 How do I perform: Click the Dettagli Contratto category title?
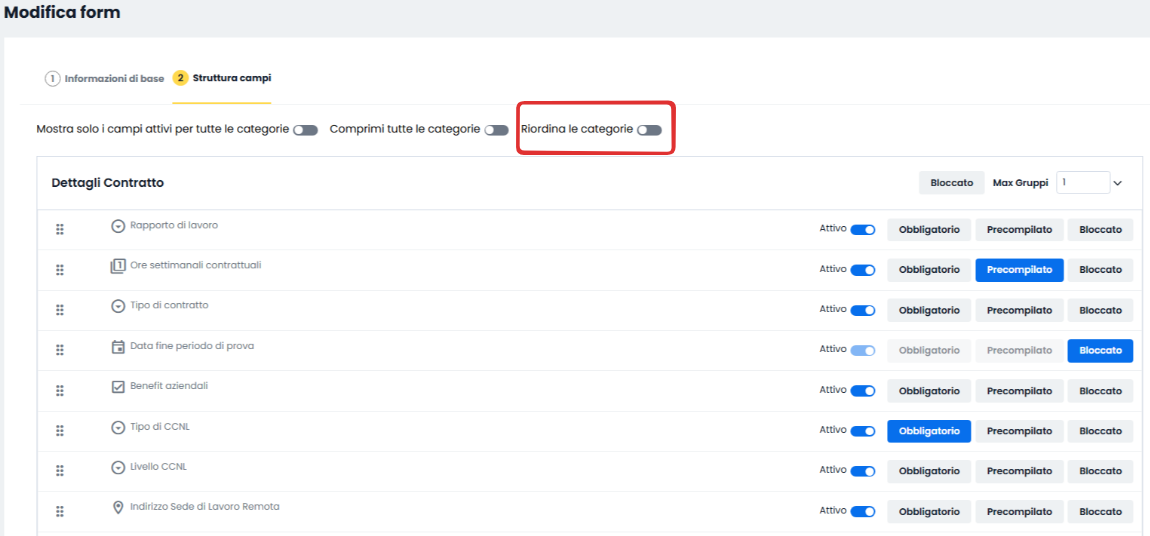pos(108,183)
